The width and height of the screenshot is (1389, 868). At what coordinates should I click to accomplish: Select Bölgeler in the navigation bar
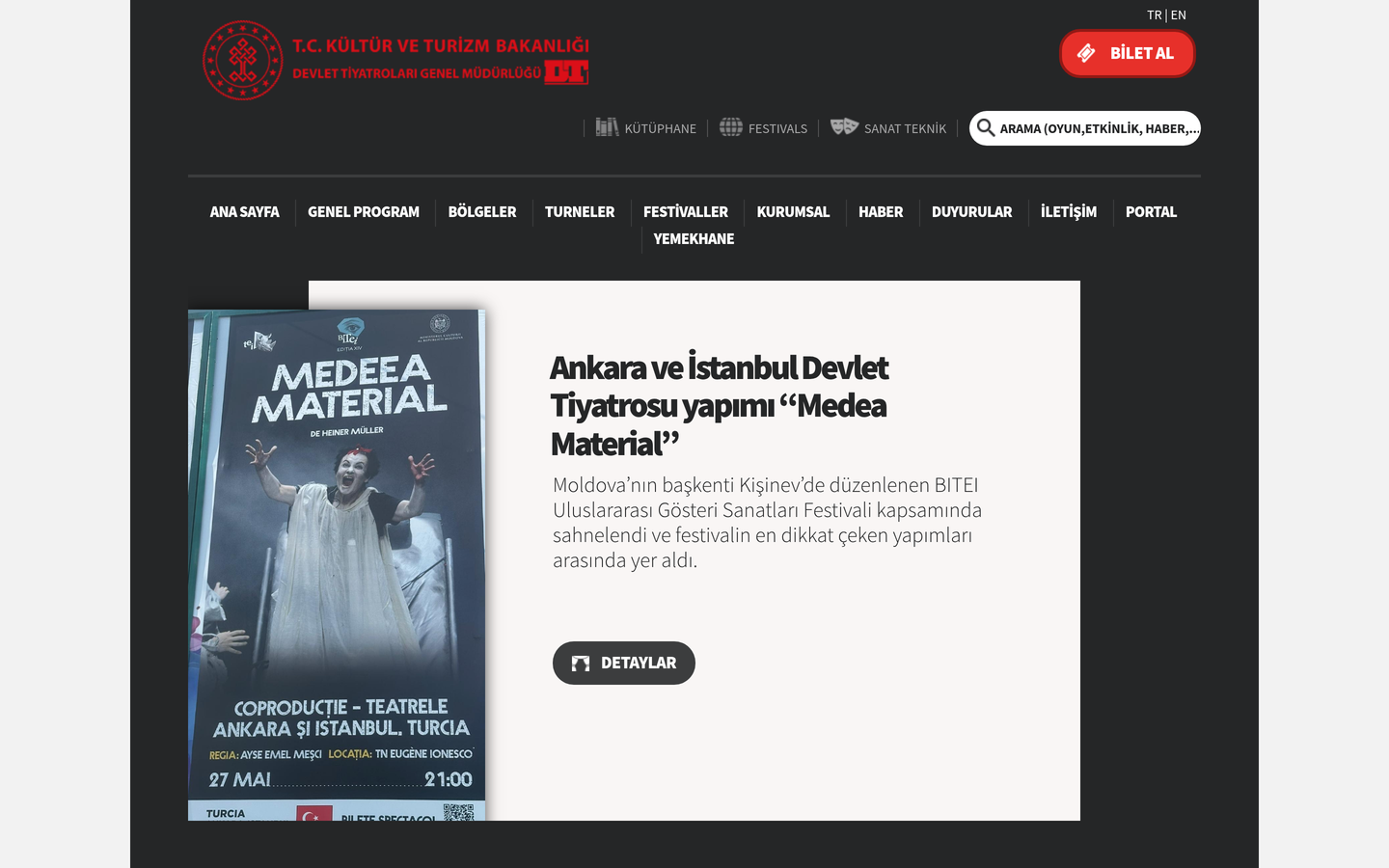coord(482,212)
